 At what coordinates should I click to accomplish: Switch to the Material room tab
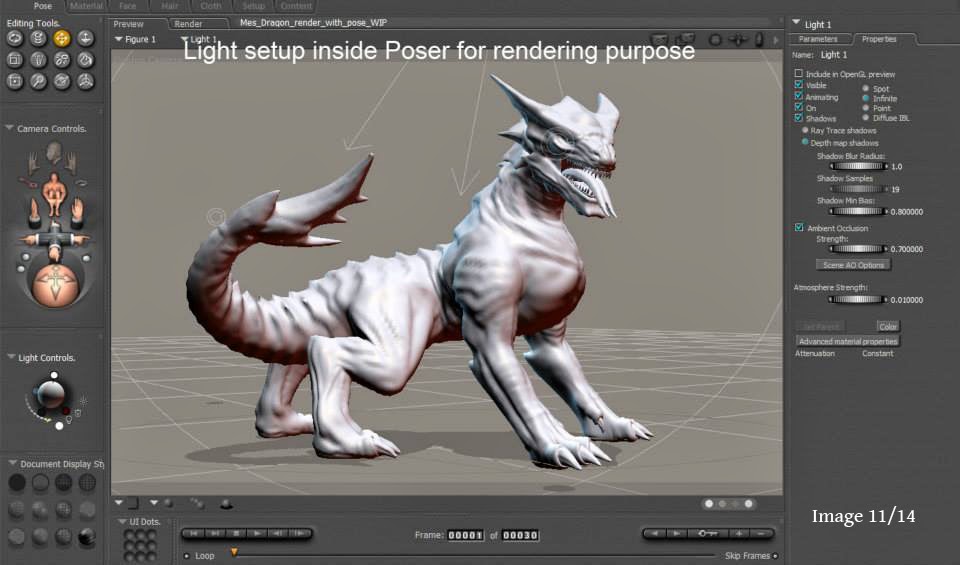(86, 6)
